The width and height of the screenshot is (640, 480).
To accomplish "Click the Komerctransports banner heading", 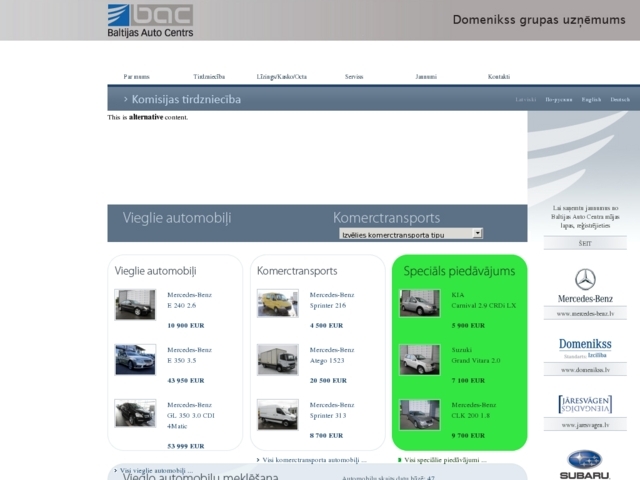I will point(386,218).
